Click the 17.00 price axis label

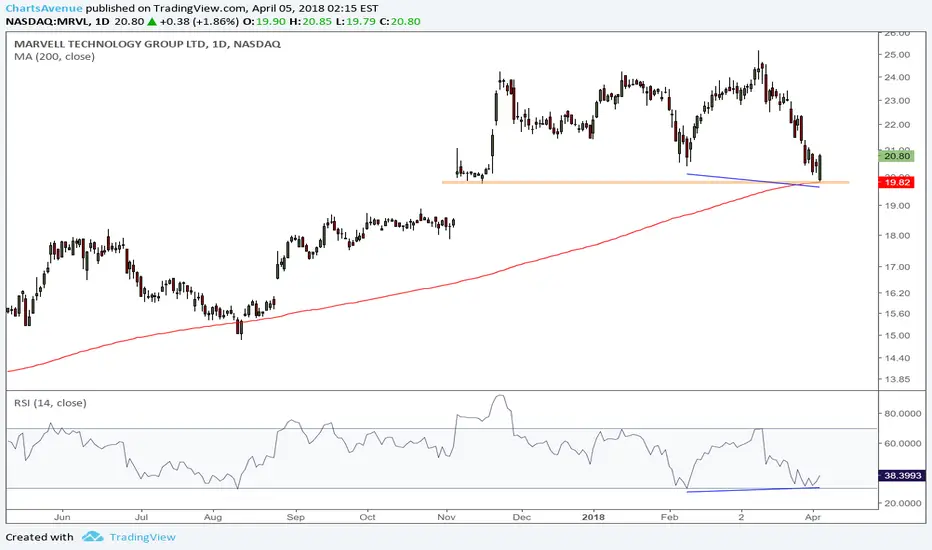[898, 267]
